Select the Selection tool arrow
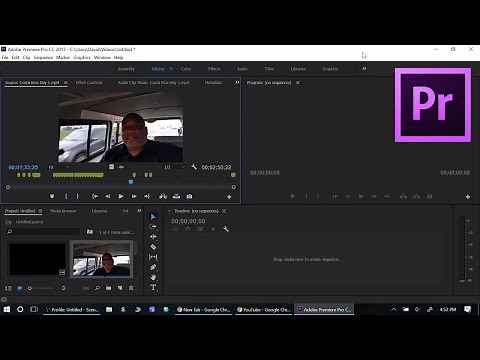 (153, 217)
